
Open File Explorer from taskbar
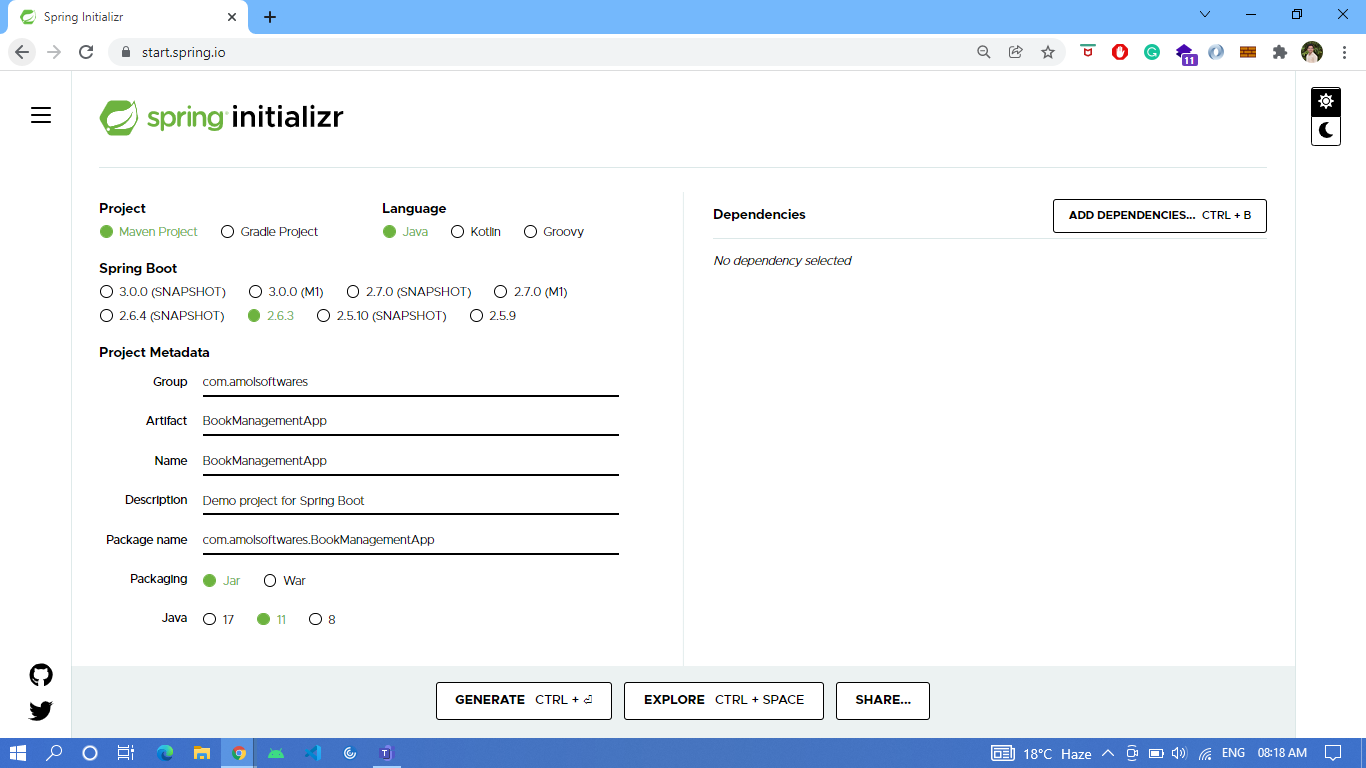pos(202,753)
